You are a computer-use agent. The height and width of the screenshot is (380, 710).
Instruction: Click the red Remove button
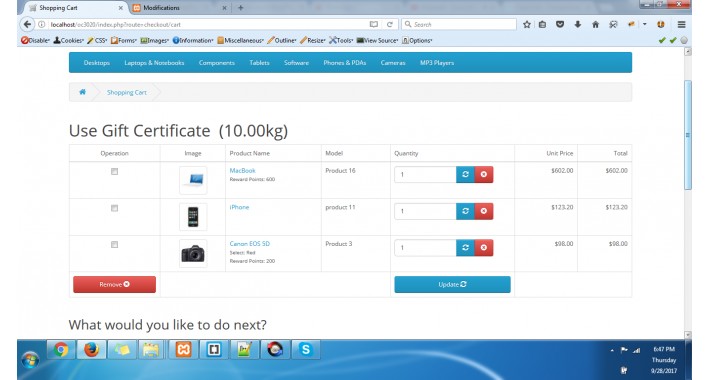[115, 284]
